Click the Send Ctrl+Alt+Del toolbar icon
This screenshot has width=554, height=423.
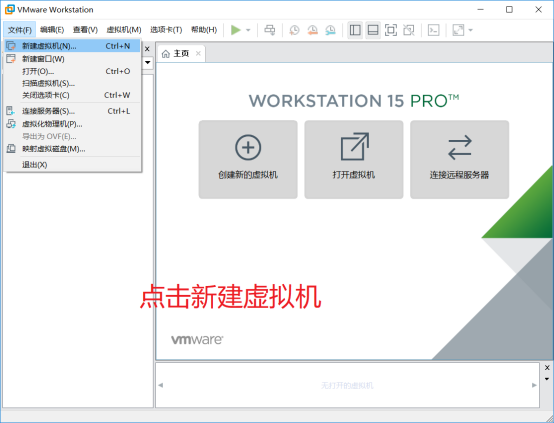tap(270, 30)
